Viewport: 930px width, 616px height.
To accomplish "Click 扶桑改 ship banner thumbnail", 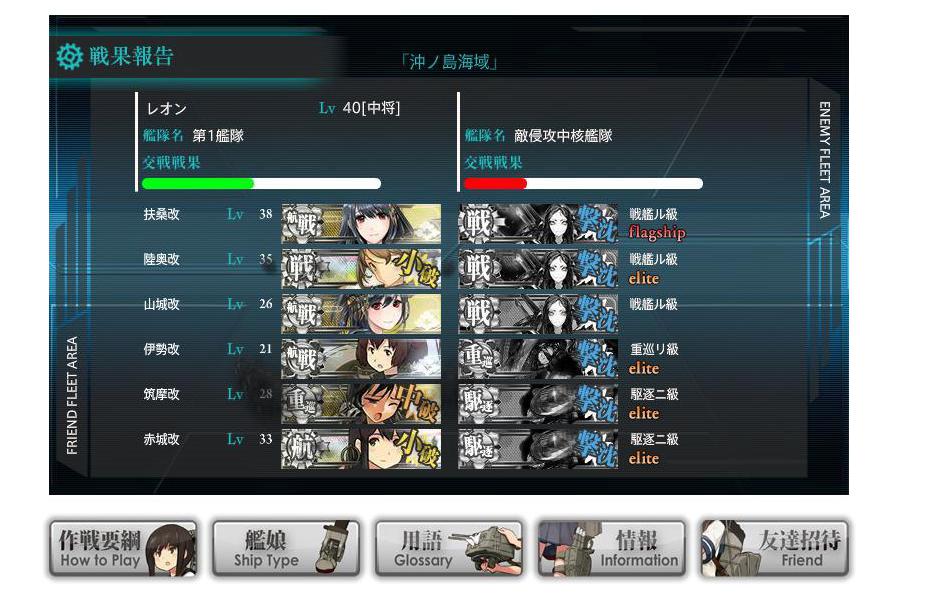I will (361, 224).
